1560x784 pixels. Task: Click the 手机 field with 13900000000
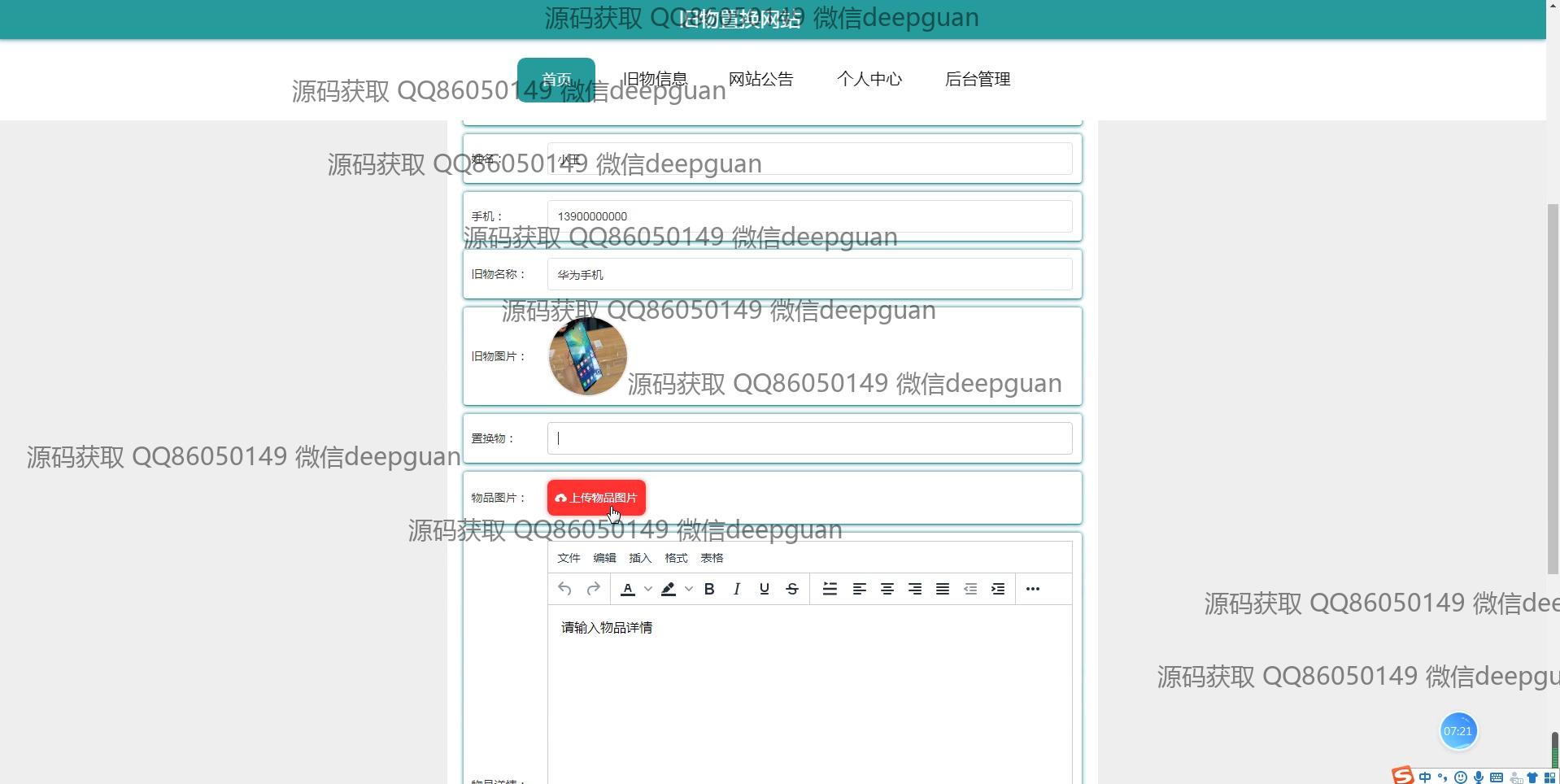point(809,216)
